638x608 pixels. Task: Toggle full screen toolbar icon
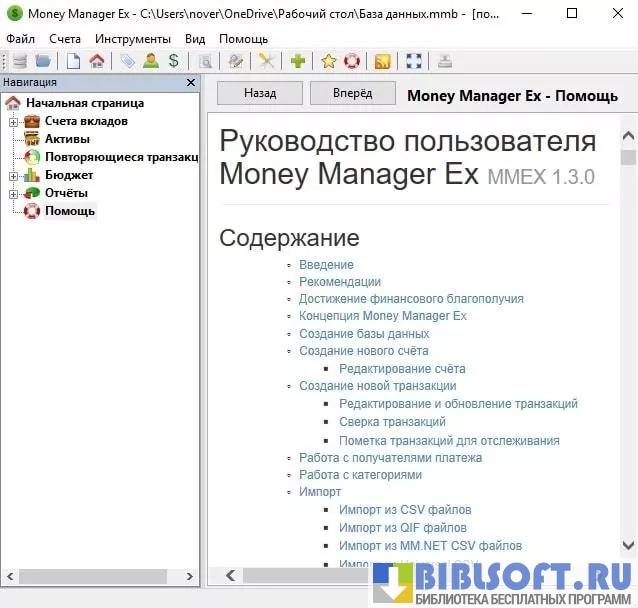[413, 61]
